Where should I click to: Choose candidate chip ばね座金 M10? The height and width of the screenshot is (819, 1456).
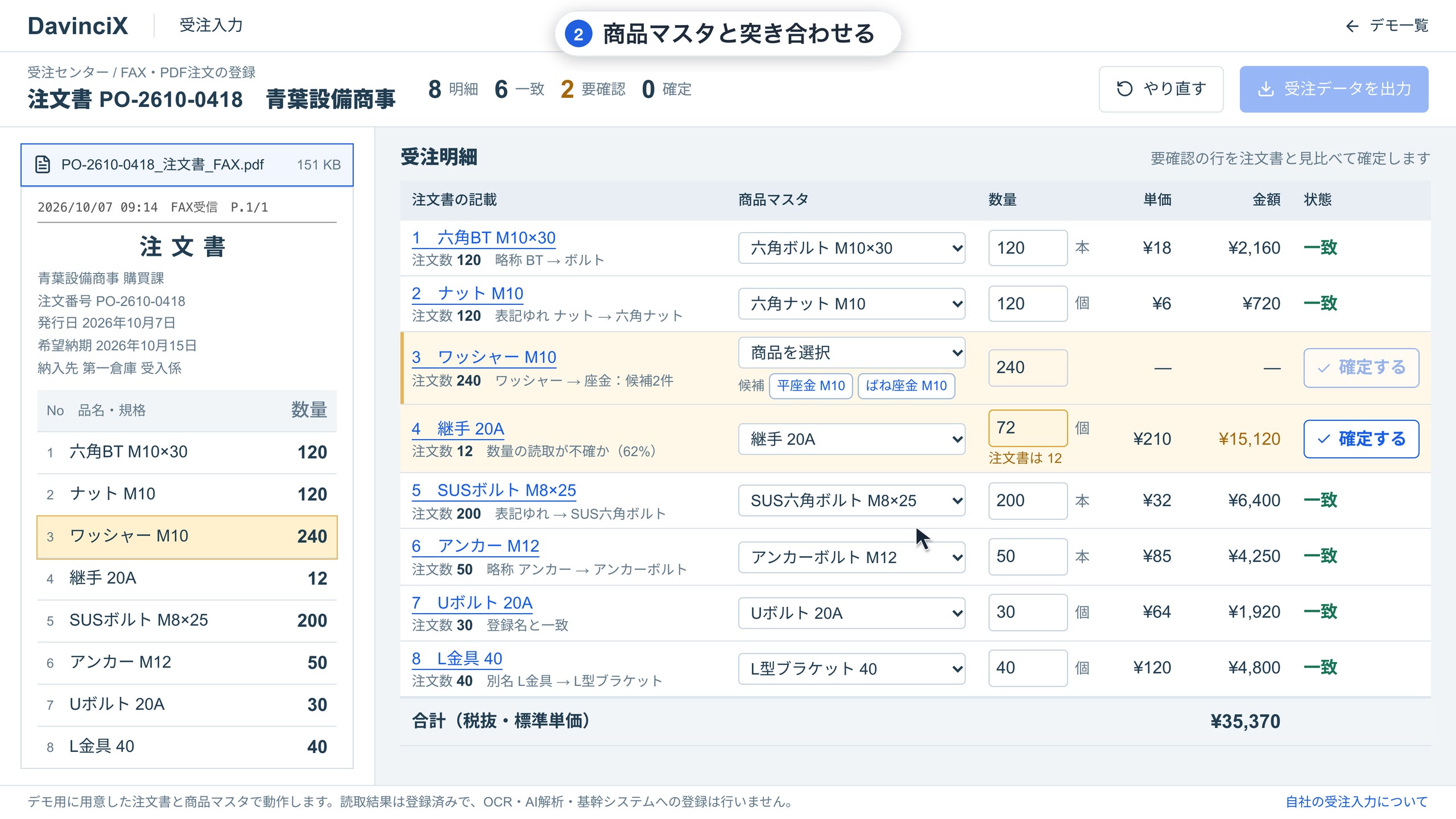click(906, 386)
